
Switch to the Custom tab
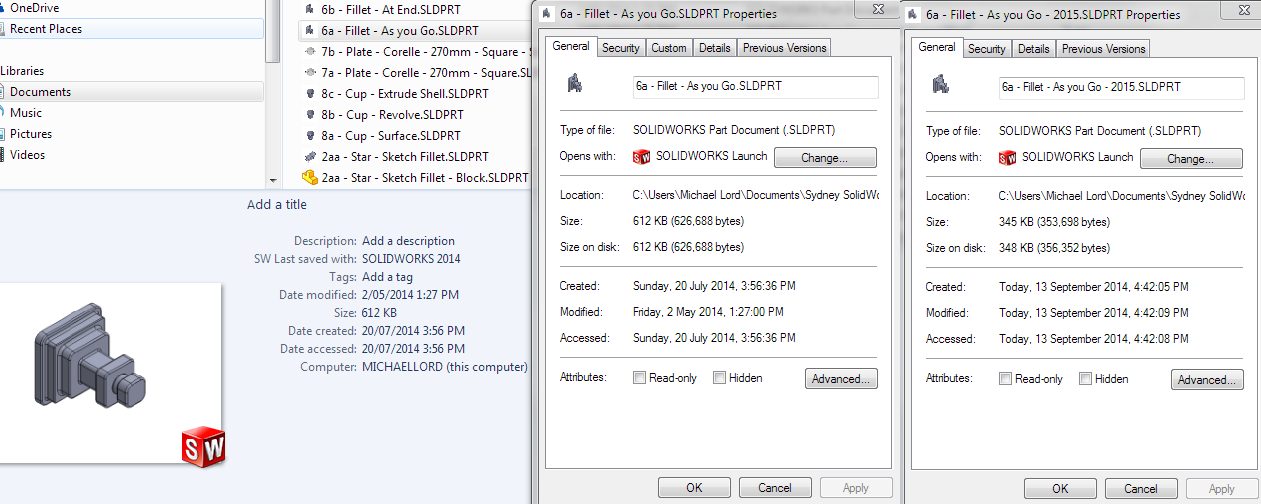point(668,48)
